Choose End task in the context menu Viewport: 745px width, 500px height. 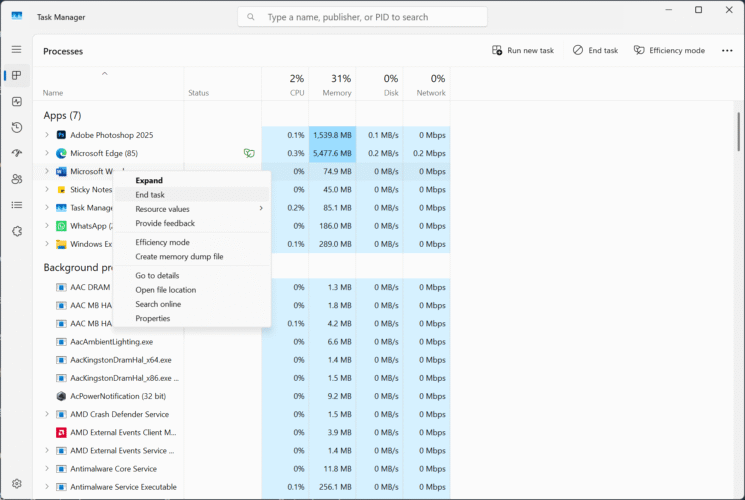point(150,195)
